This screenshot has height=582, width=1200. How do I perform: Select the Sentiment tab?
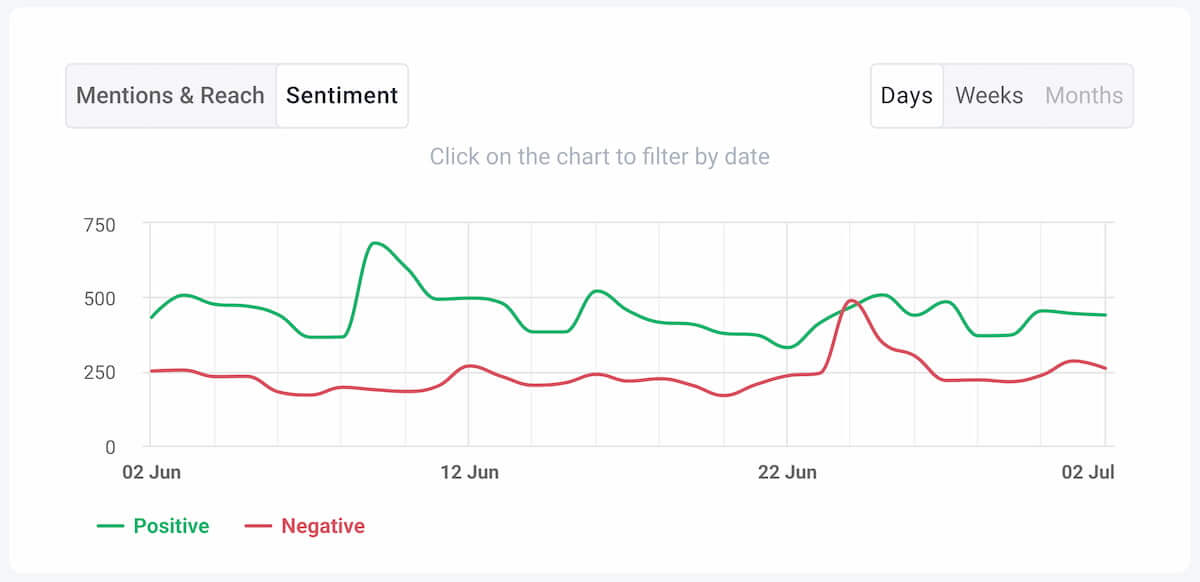pos(342,96)
